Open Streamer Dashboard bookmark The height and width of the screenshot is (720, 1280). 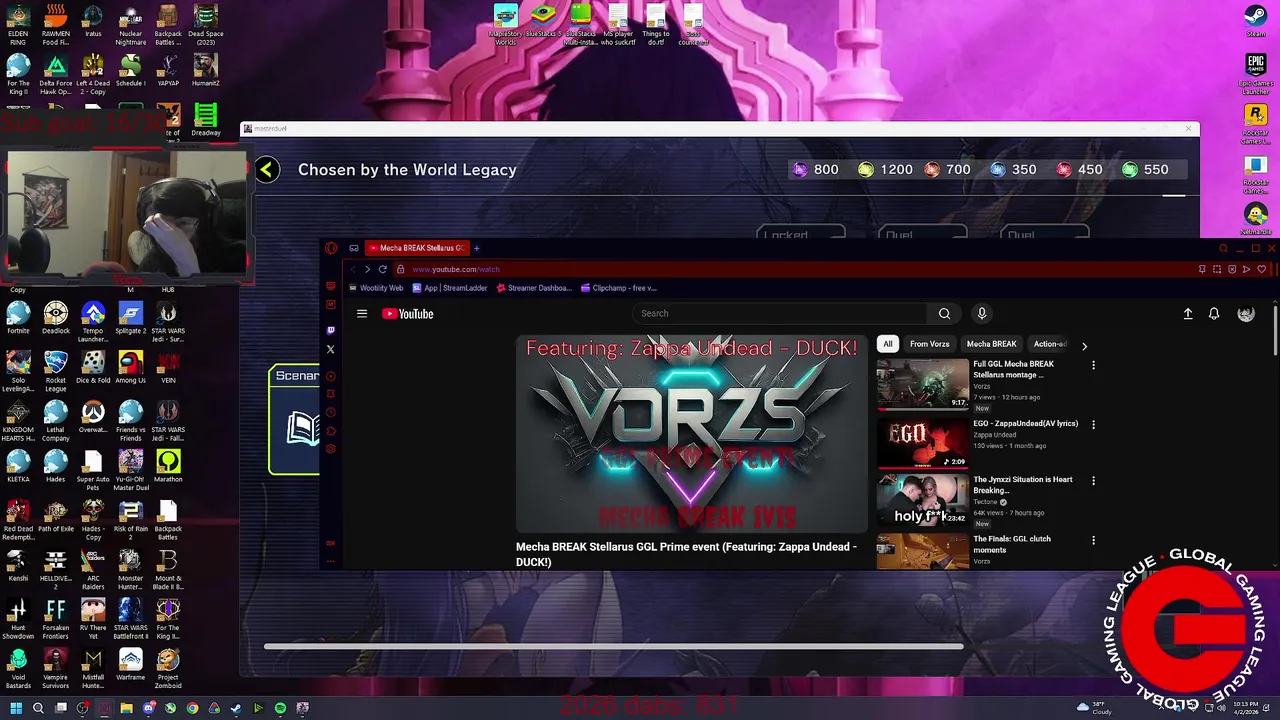tap(533, 288)
